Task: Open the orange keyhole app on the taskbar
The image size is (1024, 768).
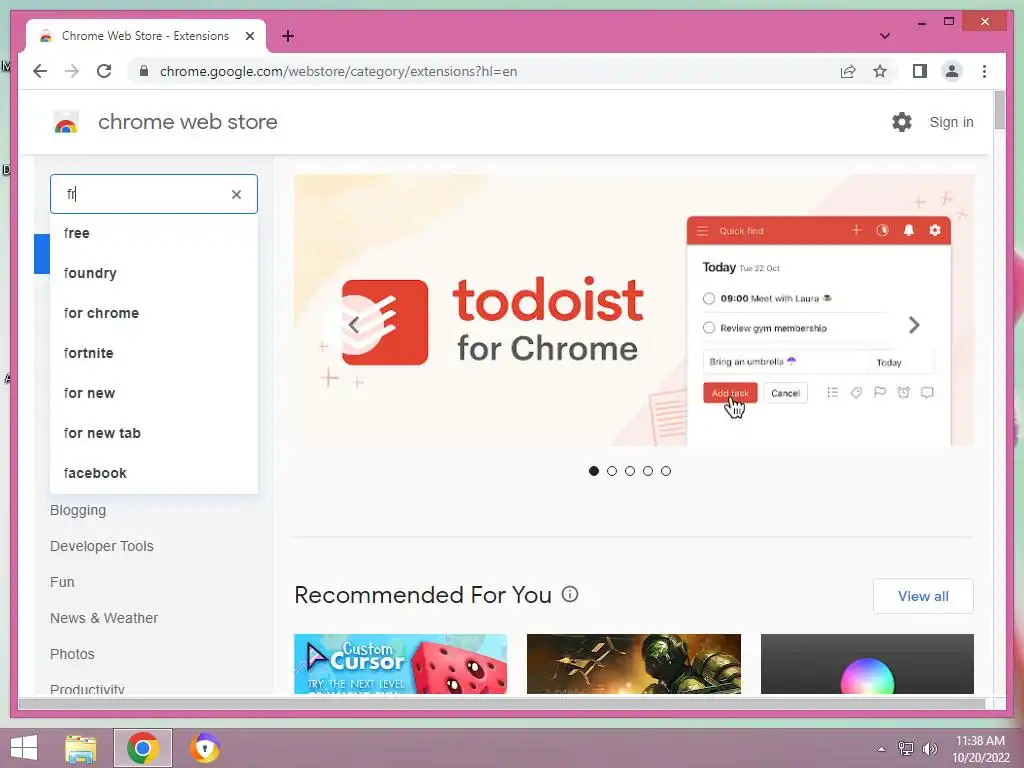Action: 204,748
